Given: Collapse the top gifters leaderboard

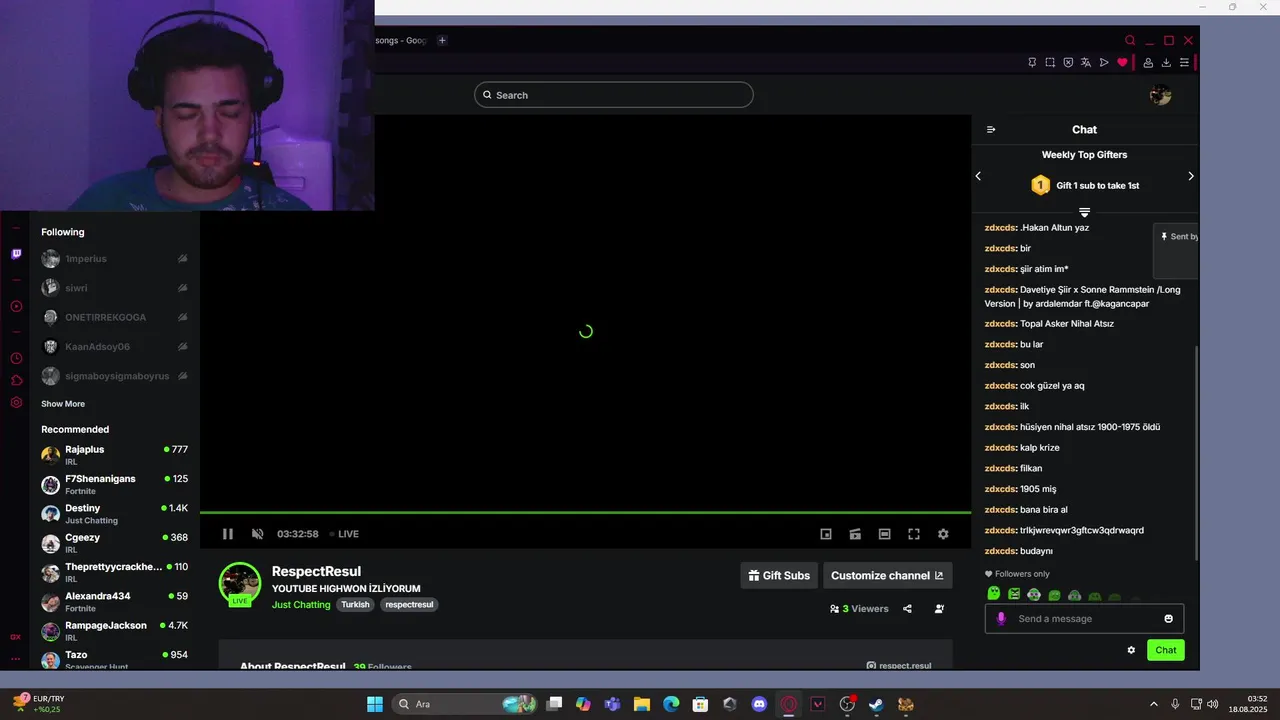Looking at the screenshot, I should (x=1084, y=212).
